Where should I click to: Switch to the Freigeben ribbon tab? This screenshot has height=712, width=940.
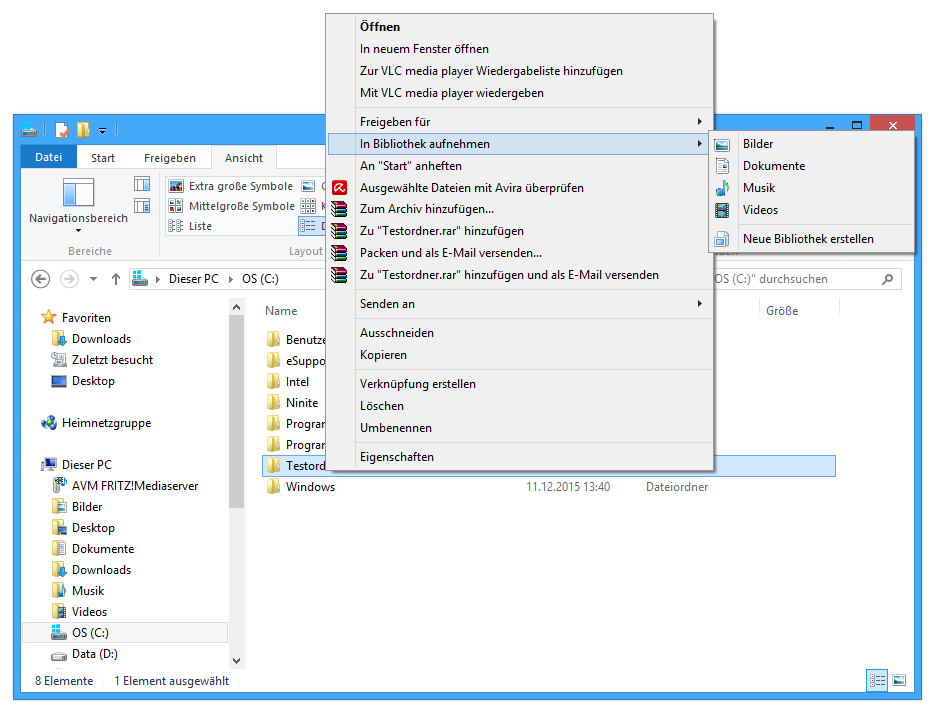(x=169, y=157)
